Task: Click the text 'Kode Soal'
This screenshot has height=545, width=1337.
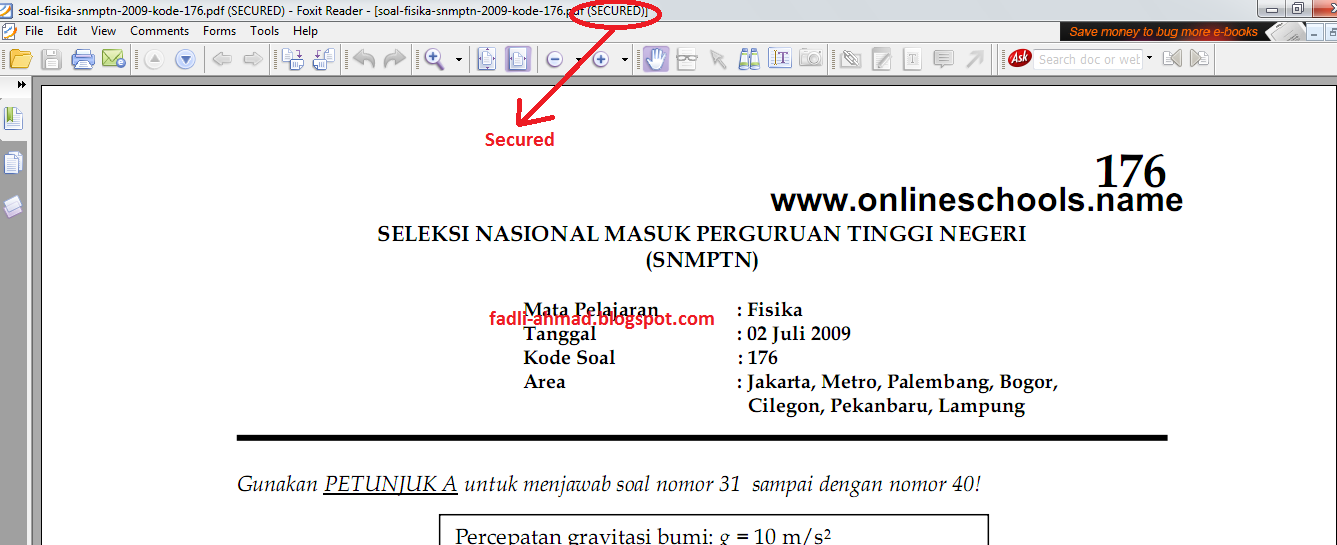Action: point(569,358)
